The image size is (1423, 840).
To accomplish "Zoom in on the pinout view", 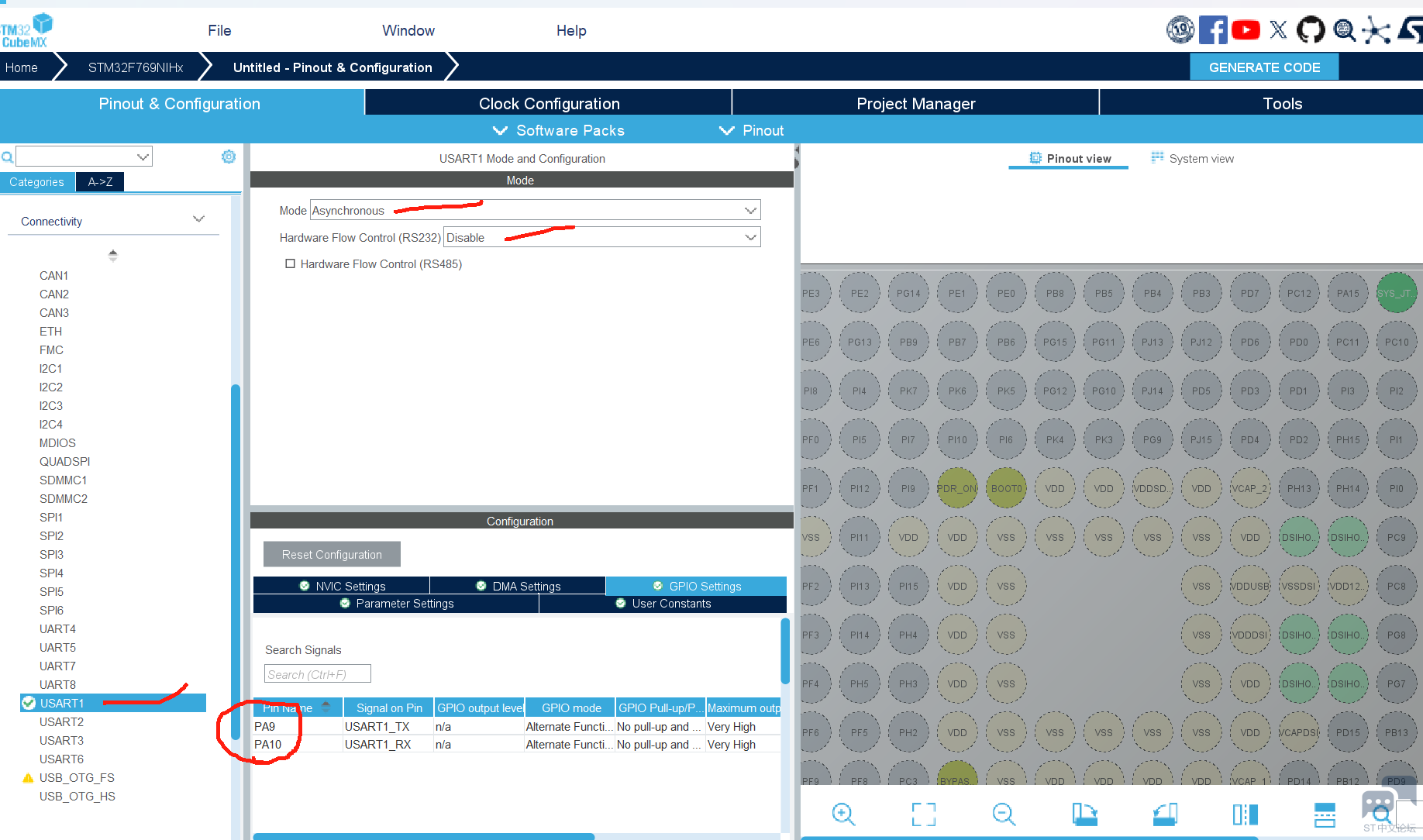I will coord(843,814).
